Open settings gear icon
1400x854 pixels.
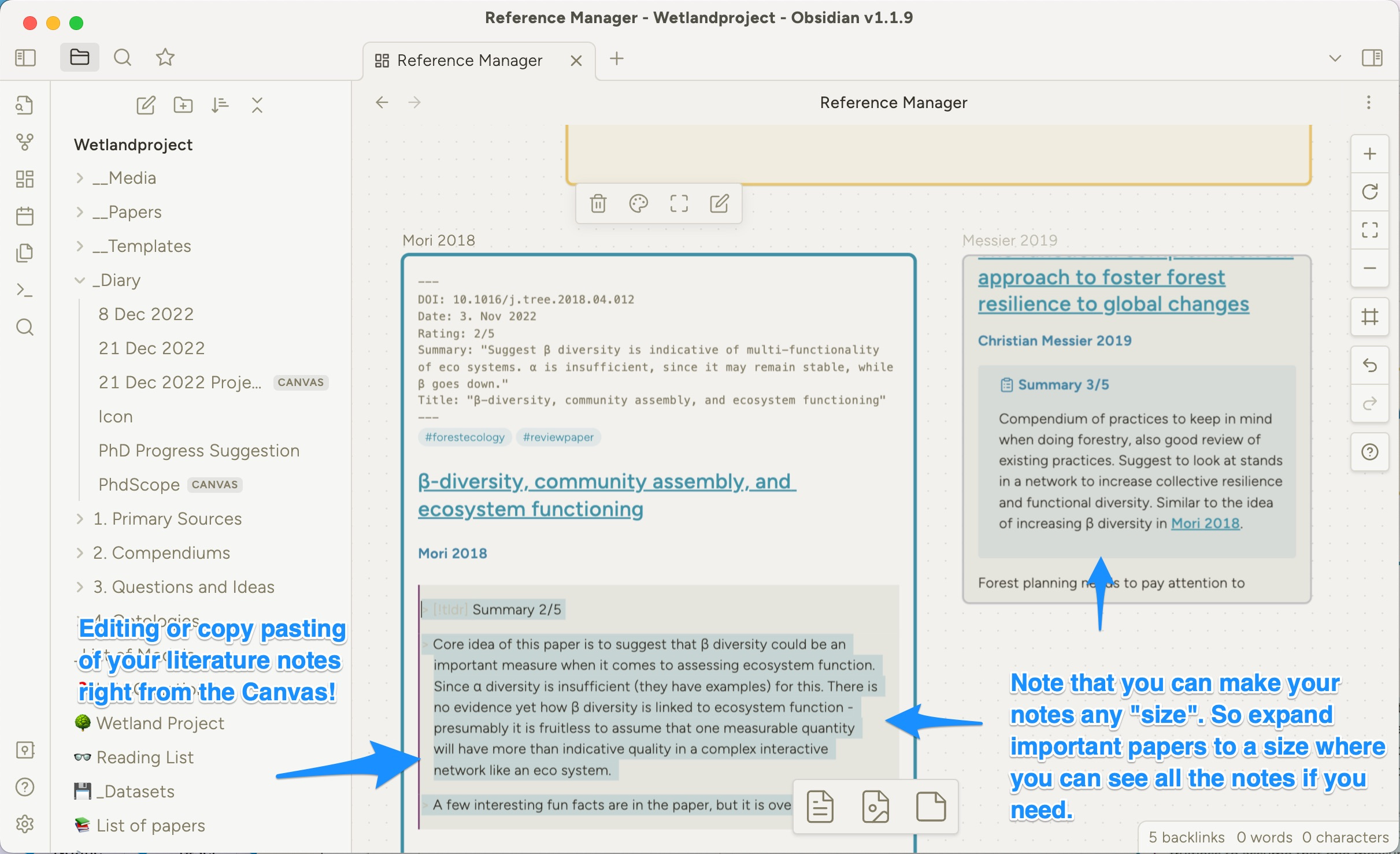point(25,824)
